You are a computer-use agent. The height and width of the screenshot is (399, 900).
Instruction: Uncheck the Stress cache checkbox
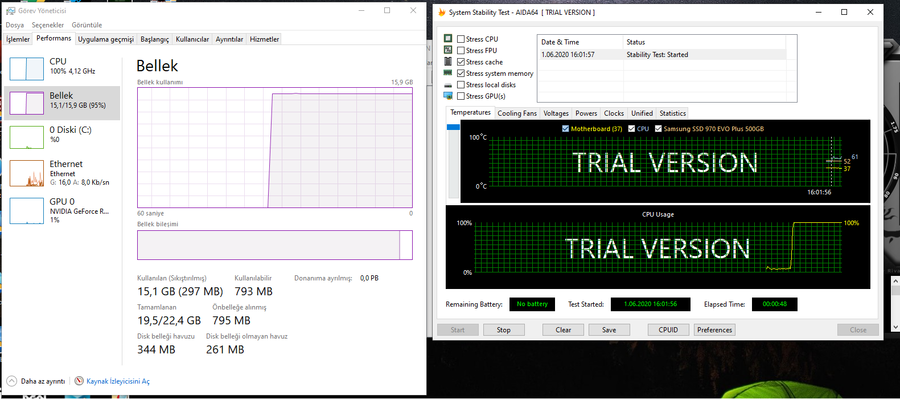461,62
